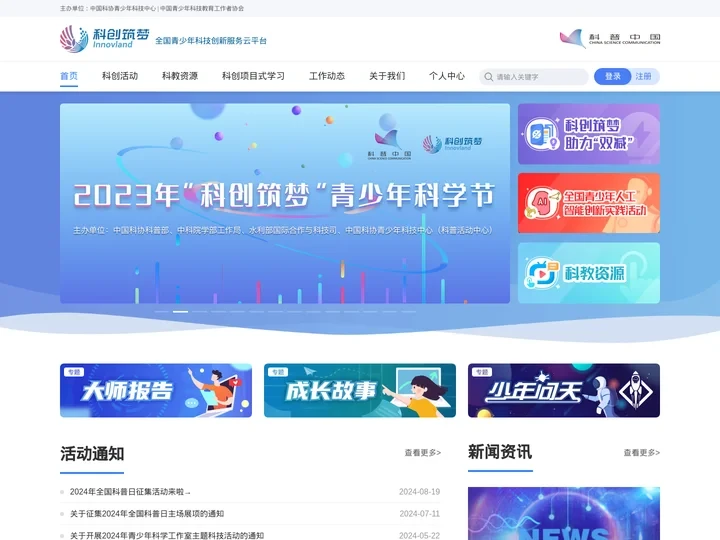
Task: Click the 登录 button
Action: point(613,76)
